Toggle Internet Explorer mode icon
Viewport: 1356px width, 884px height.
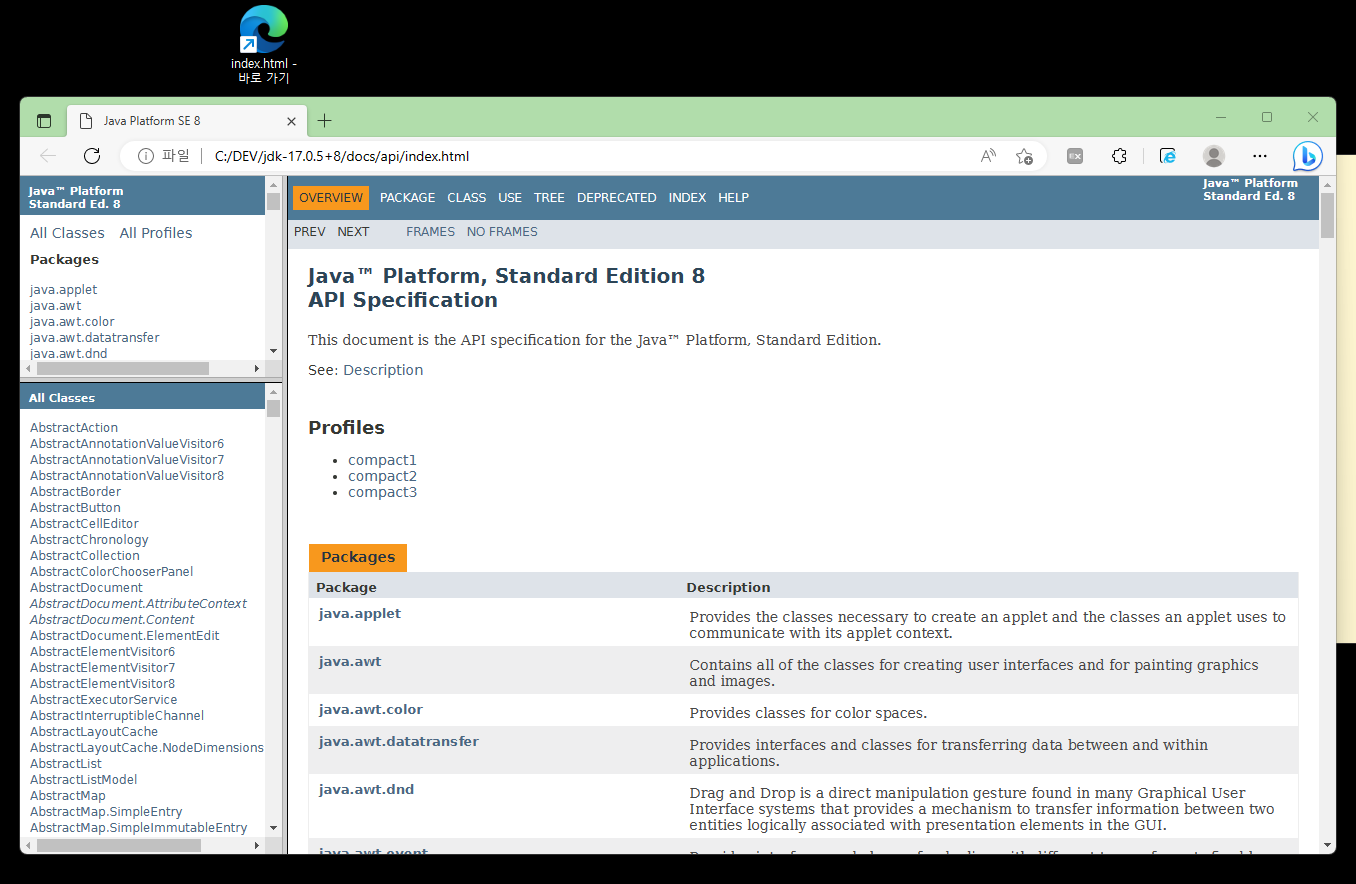(1167, 156)
